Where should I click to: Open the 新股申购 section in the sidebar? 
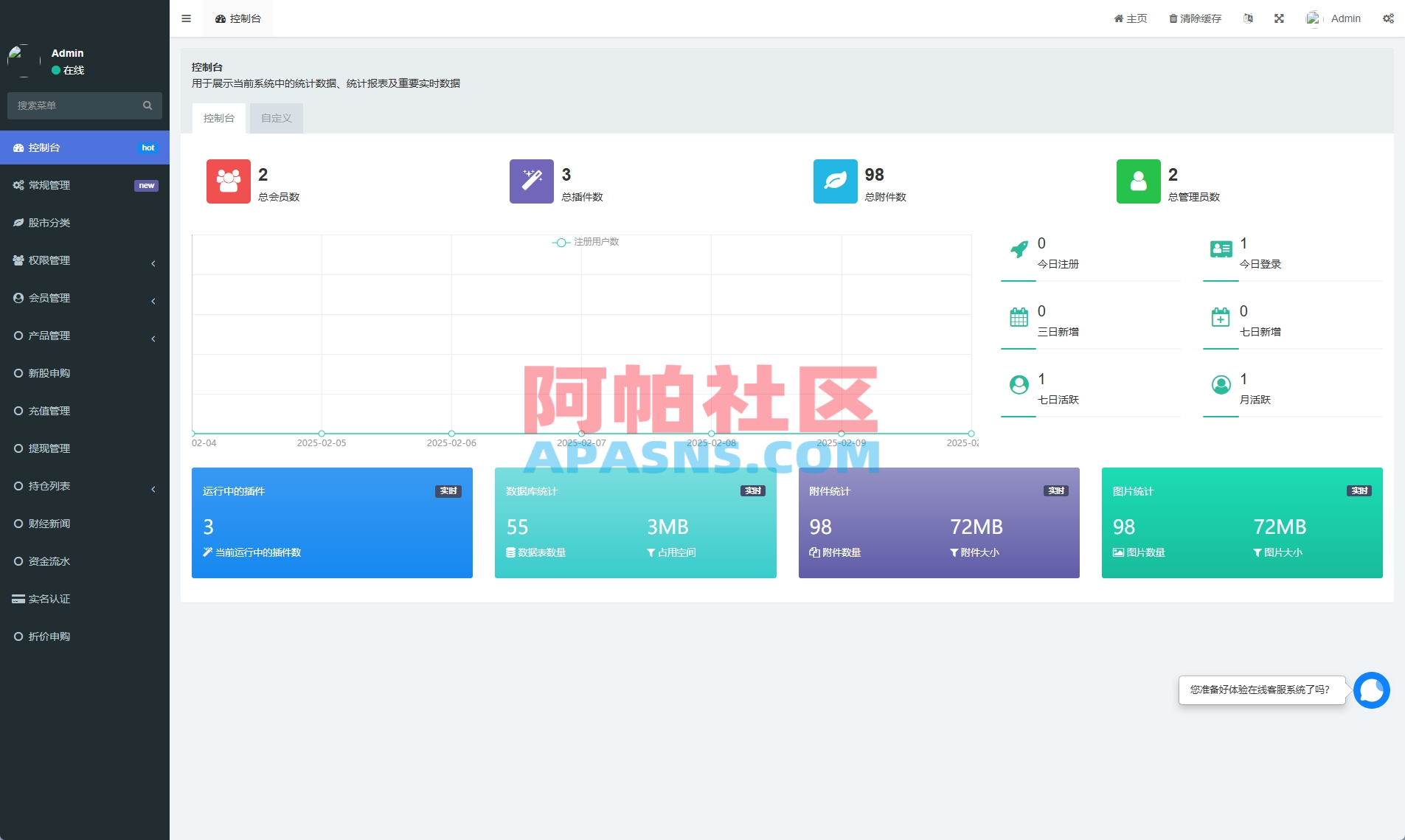(x=49, y=373)
